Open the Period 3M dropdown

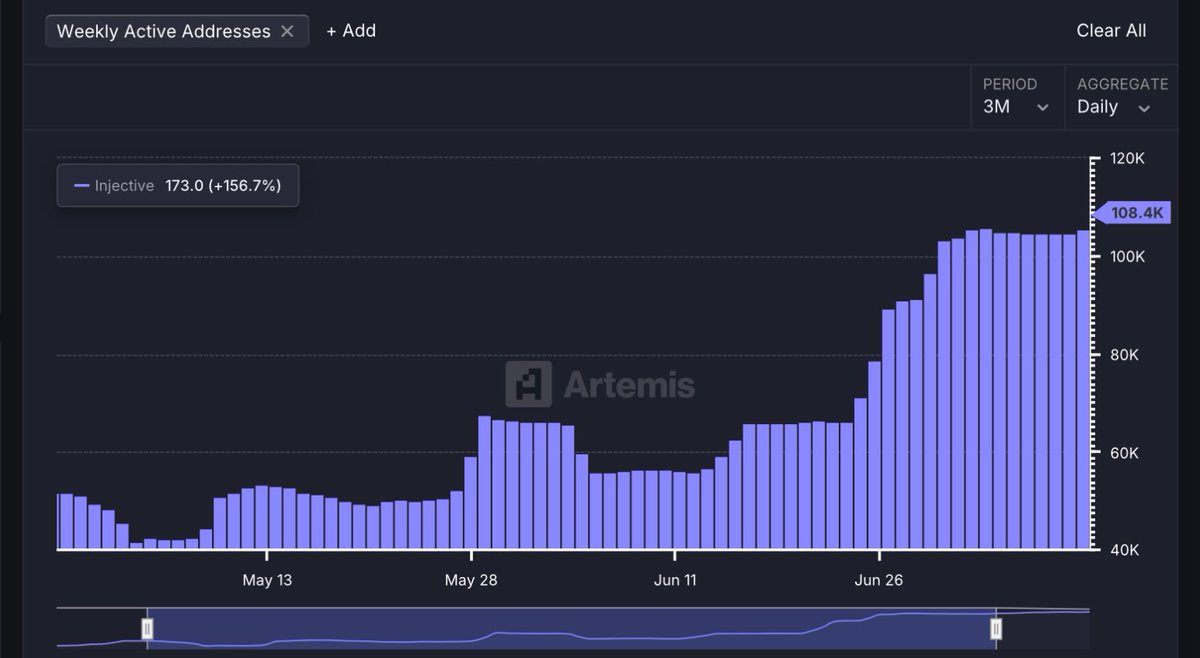coord(1017,97)
